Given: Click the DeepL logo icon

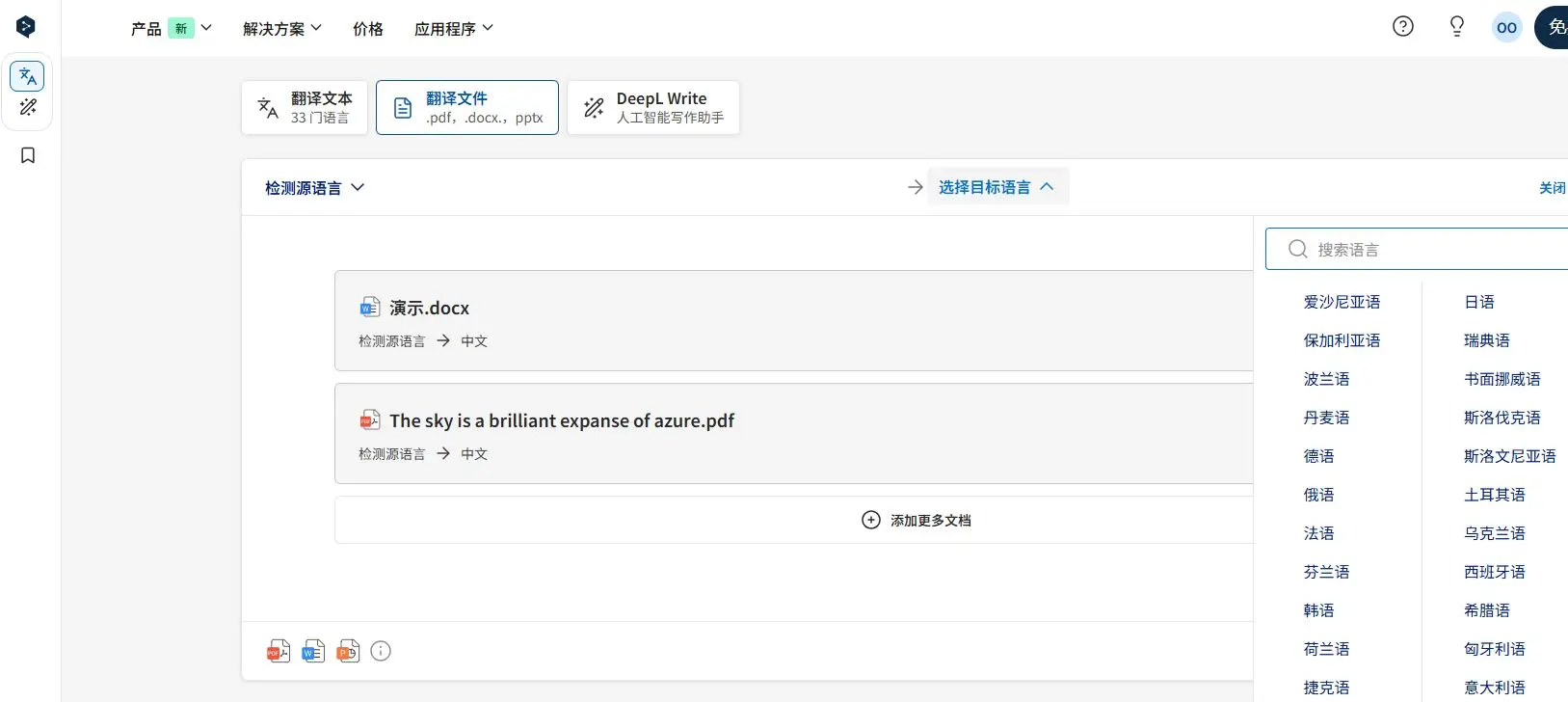Looking at the screenshot, I should [26, 27].
